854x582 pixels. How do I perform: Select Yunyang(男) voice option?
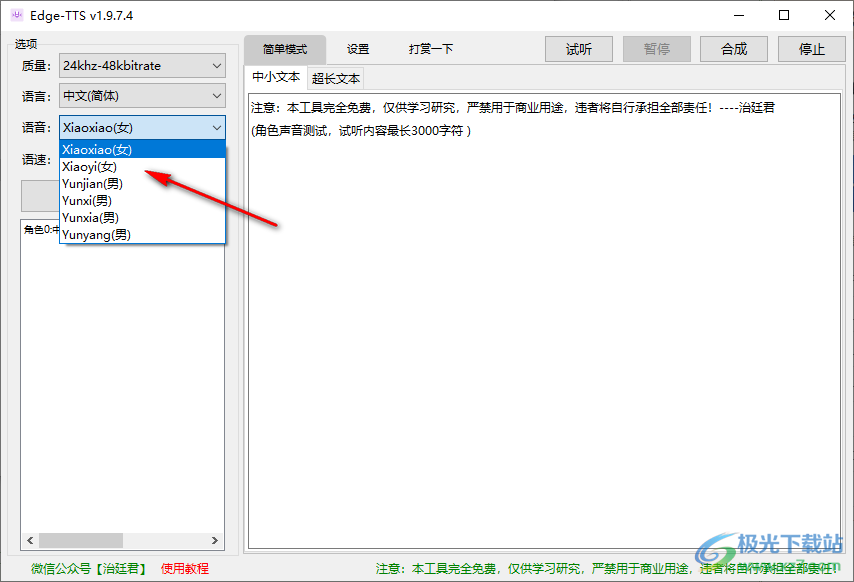tap(142, 235)
